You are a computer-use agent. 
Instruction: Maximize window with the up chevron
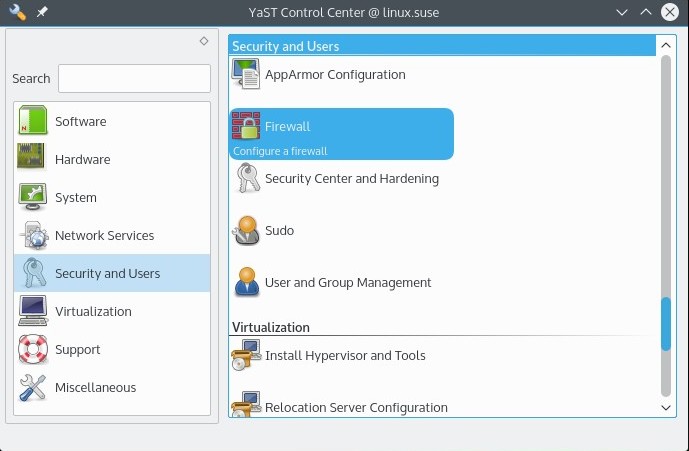[646, 12]
